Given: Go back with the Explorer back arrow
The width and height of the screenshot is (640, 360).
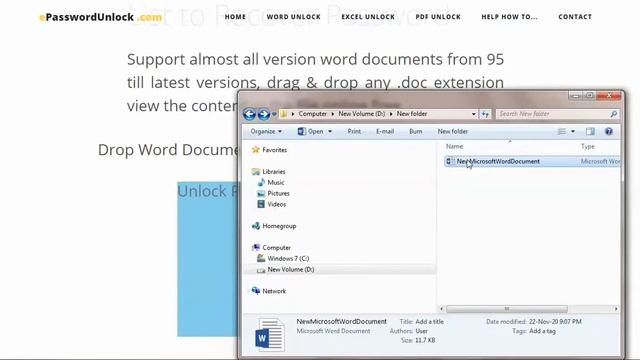Looking at the screenshot, I should point(249,114).
